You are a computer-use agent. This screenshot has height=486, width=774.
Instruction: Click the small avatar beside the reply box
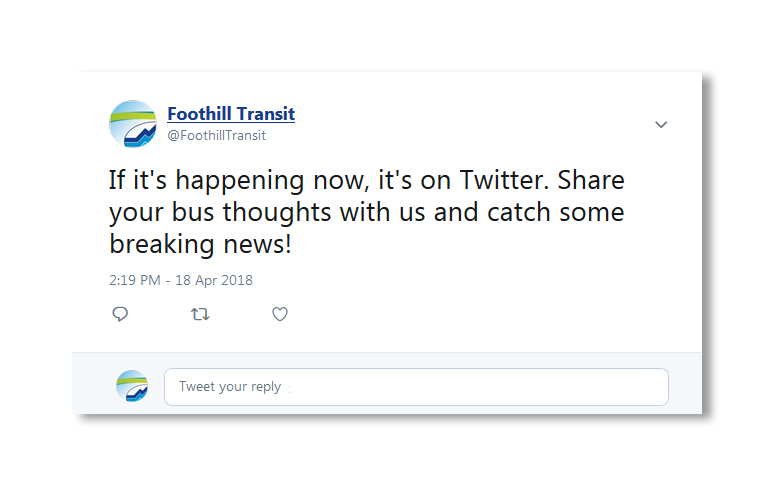(132, 386)
